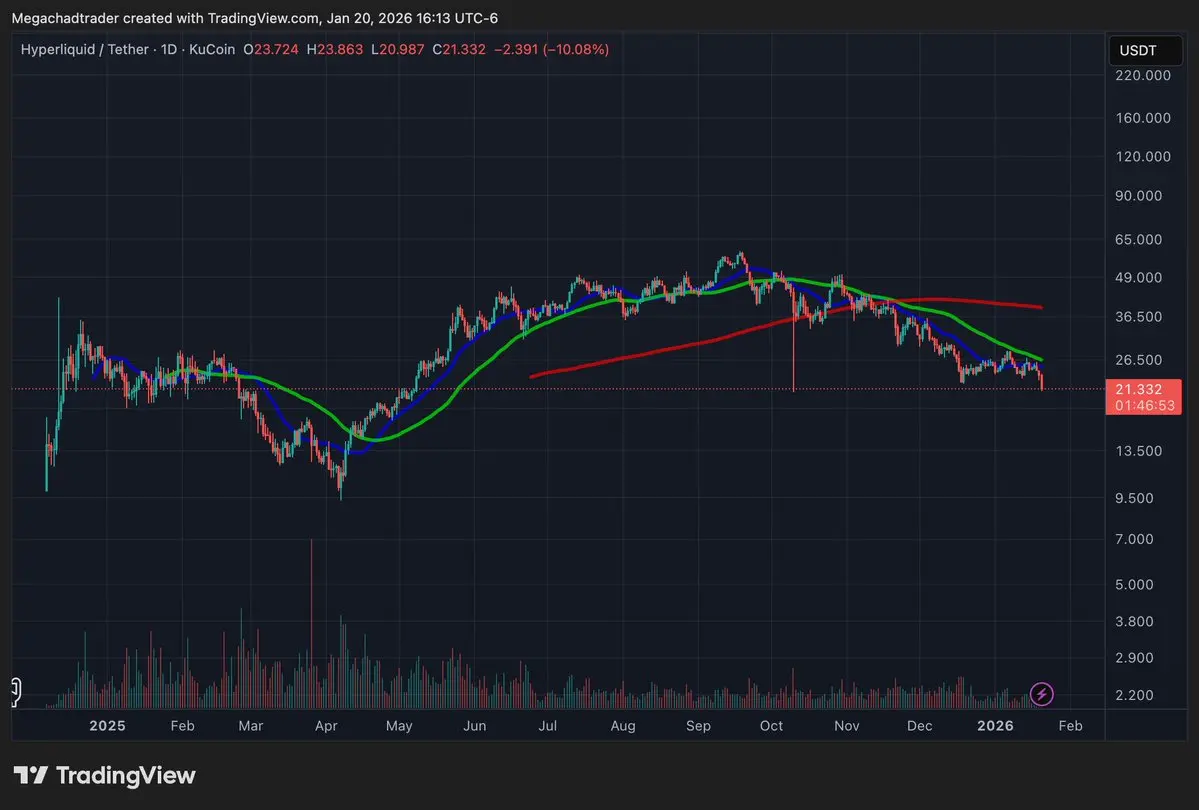
Task: Click the 65.000 price axis label
Action: click(x=1138, y=239)
